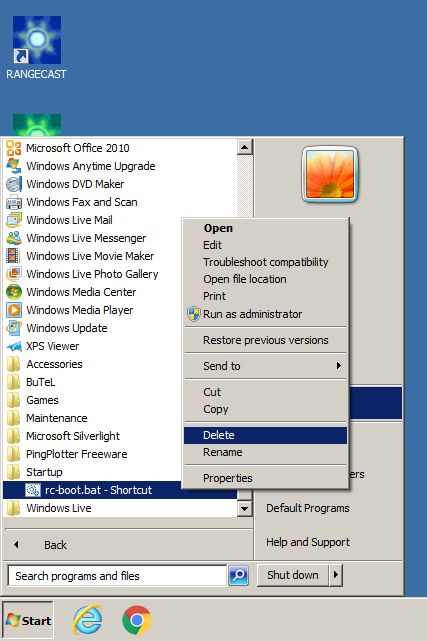Screen dimensions: 427x641
Task: Click the Windows Live Photo Gallery icon
Action: click(x=14, y=274)
